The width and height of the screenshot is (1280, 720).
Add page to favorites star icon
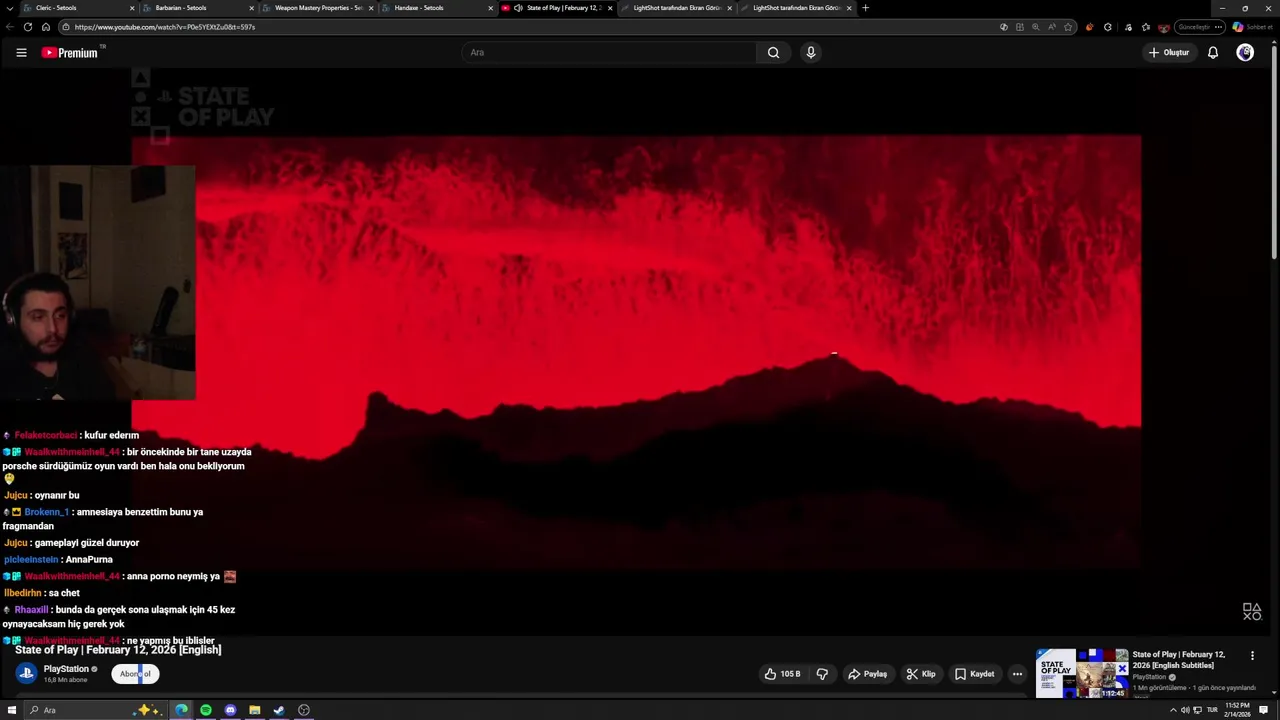click(x=1068, y=27)
